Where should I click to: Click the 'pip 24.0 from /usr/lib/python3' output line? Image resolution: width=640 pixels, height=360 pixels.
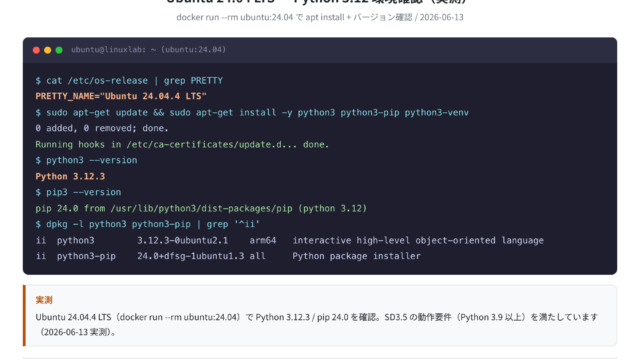tap(201, 208)
